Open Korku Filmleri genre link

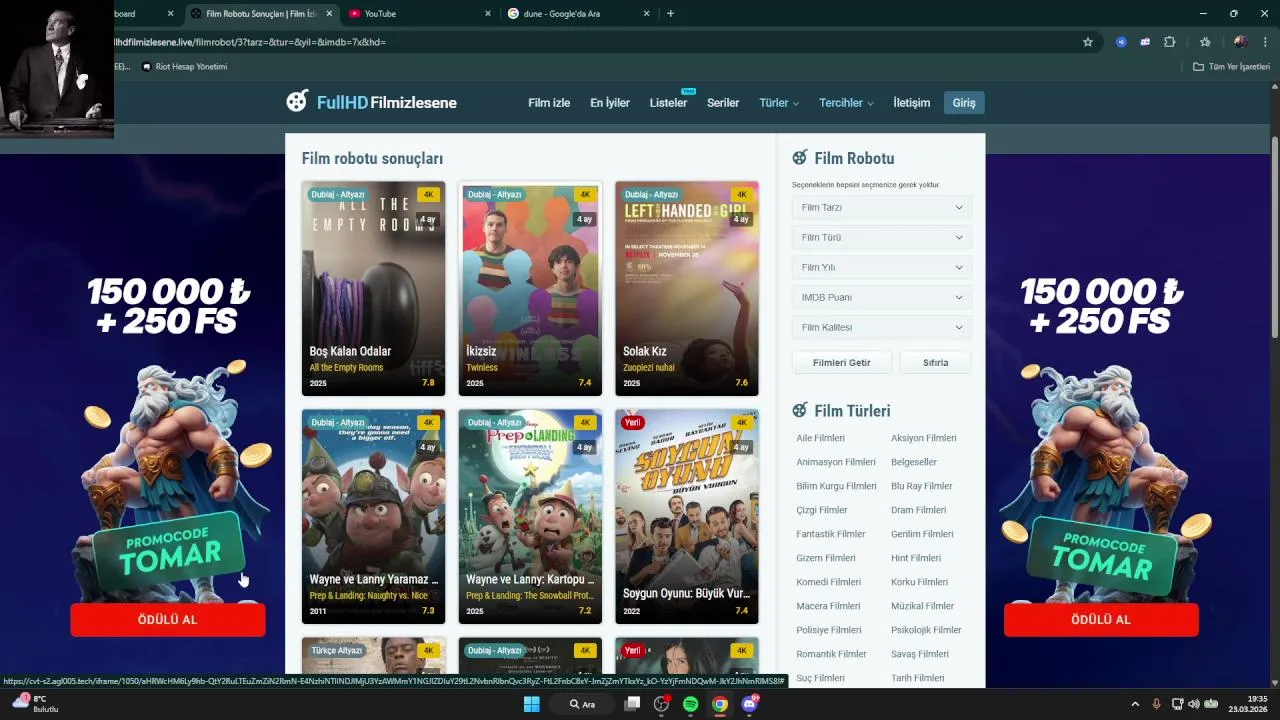(919, 582)
